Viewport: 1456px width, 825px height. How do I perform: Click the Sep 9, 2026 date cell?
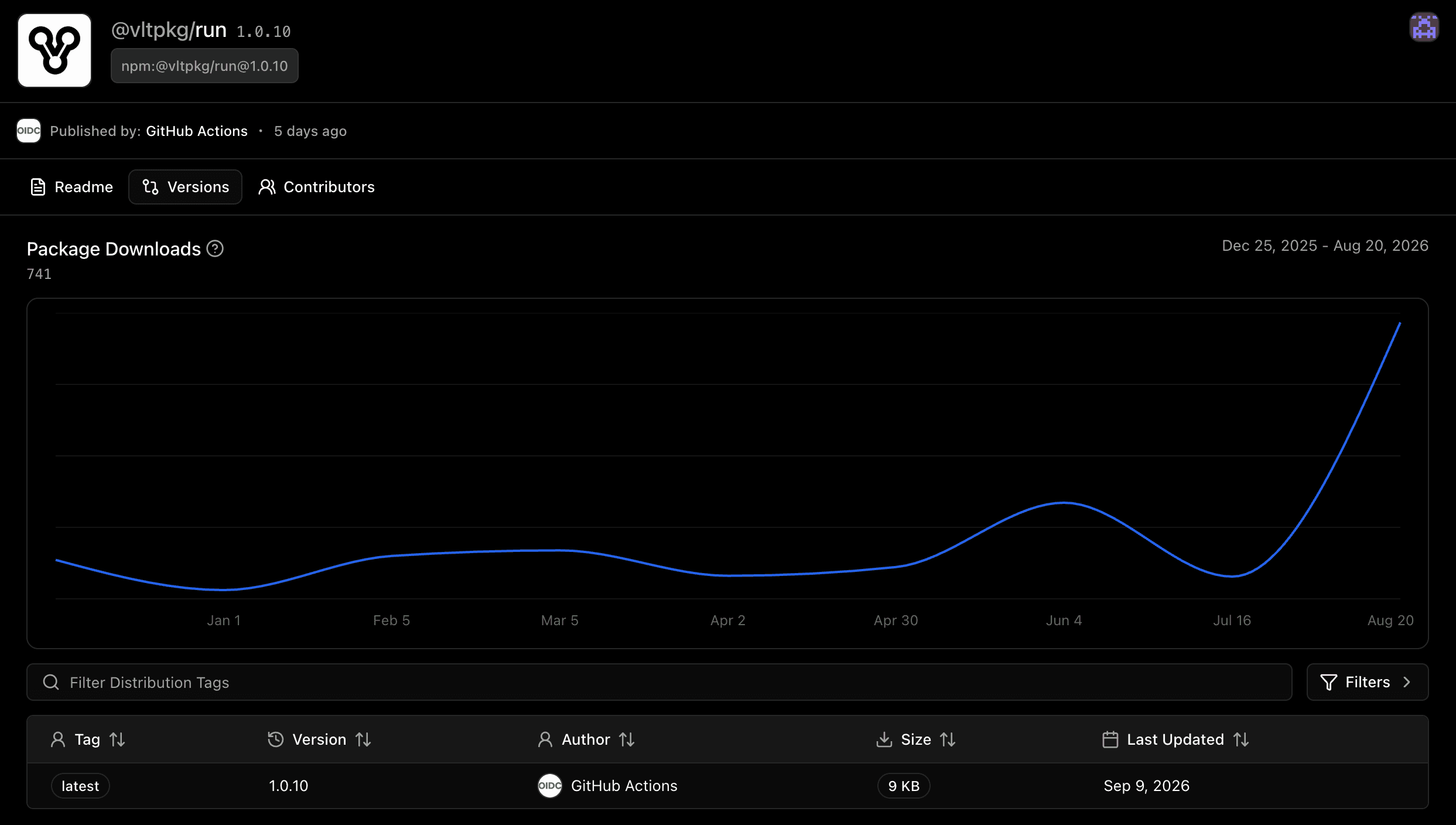click(1146, 786)
